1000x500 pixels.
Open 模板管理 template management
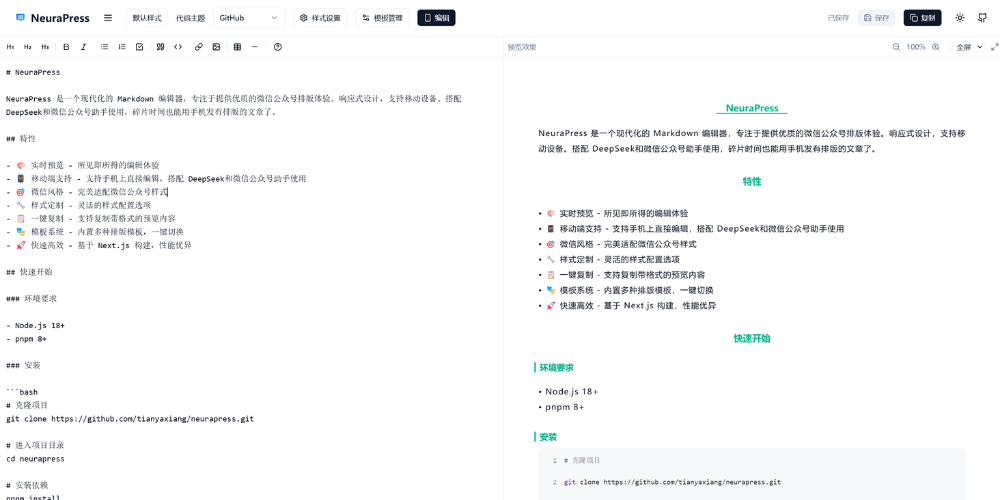382,18
